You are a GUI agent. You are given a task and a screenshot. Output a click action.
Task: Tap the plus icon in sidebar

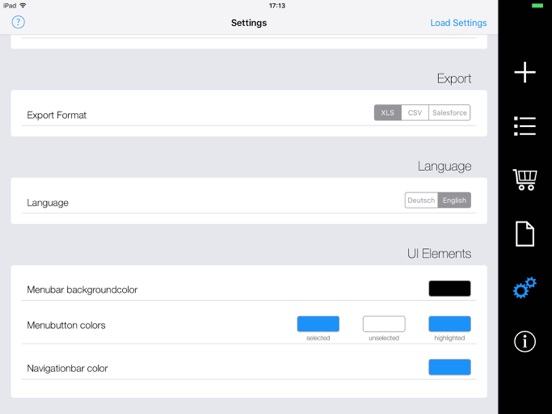coord(525,72)
